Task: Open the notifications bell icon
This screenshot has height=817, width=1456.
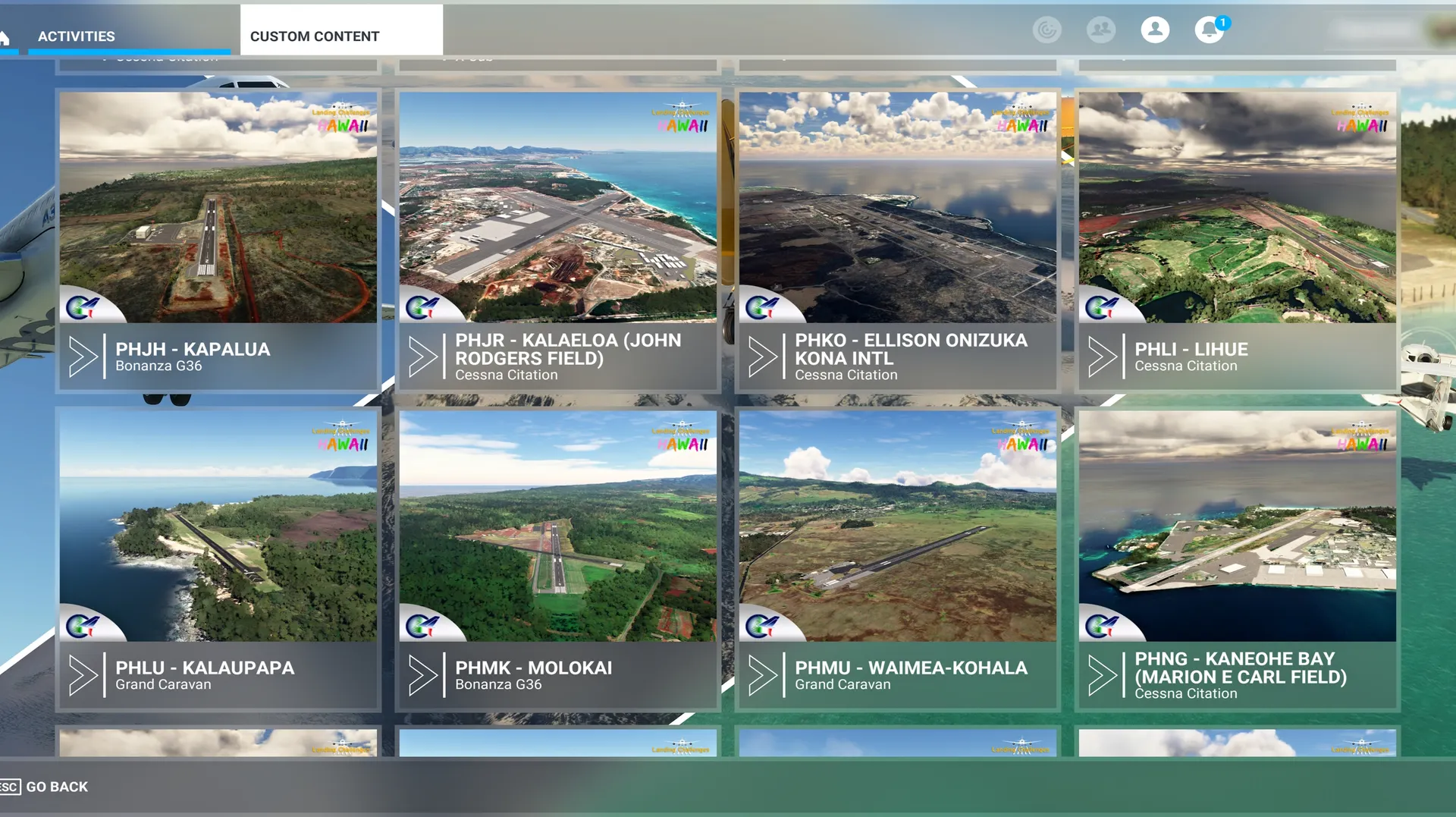Action: (1210, 30)
